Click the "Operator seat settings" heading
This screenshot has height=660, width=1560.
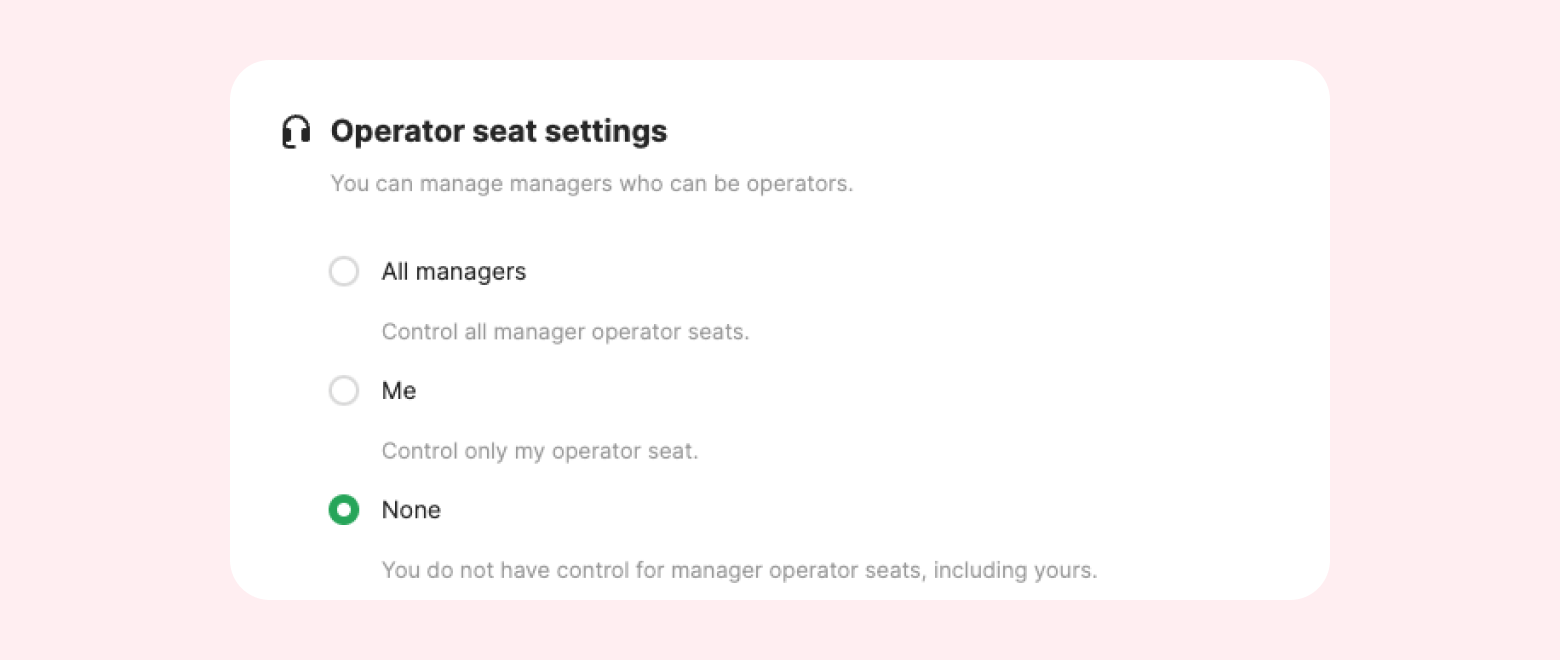pyautogui.click(x=498, y=132)
